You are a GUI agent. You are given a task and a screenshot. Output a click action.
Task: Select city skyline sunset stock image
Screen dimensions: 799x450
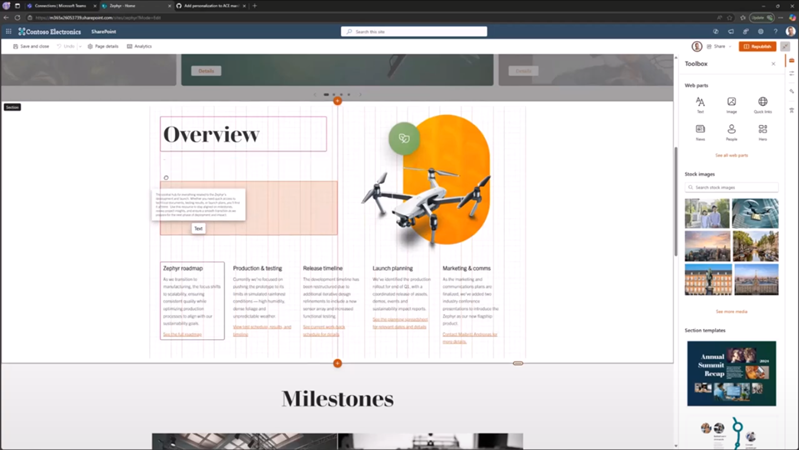(x=707, y=246)
